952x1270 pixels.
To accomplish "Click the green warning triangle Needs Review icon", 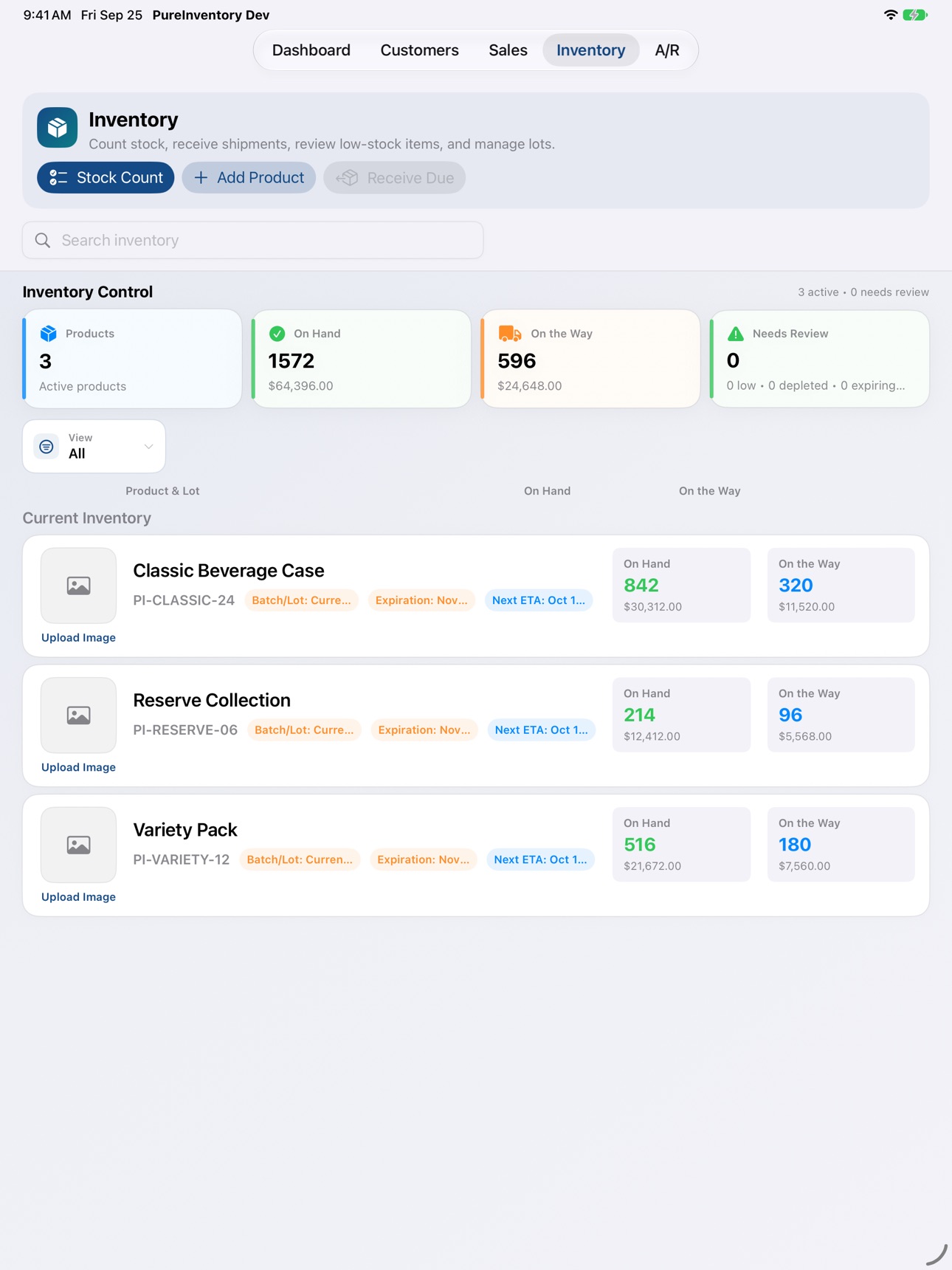I will 736,334.
